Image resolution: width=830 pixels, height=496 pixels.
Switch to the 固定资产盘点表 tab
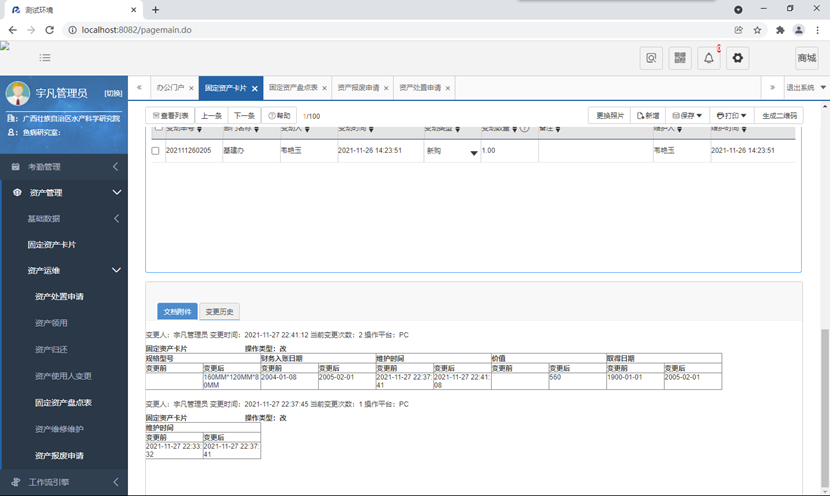click(x=293, y=88)
